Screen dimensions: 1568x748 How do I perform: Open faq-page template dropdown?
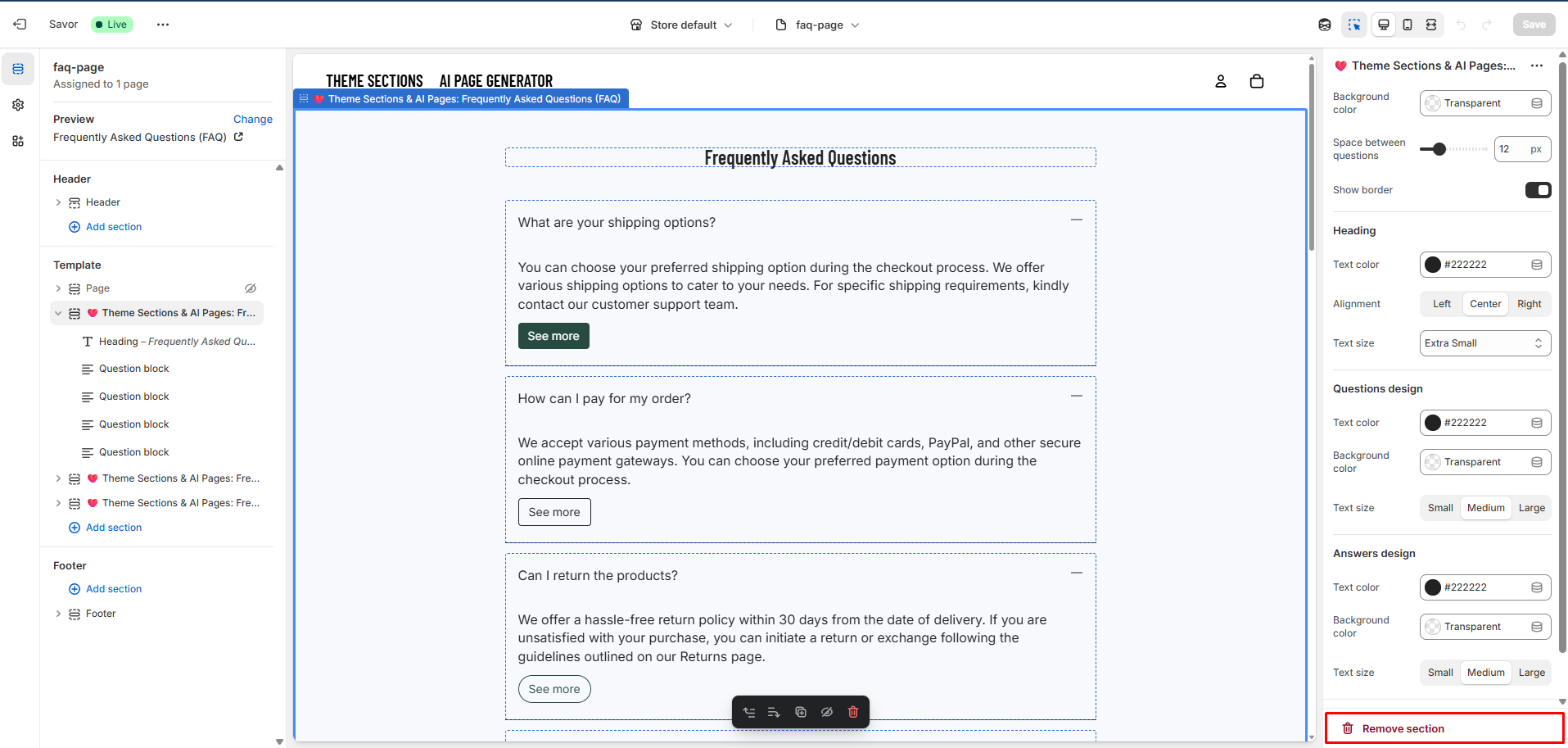pyautogui.click(x=817, y=25)
